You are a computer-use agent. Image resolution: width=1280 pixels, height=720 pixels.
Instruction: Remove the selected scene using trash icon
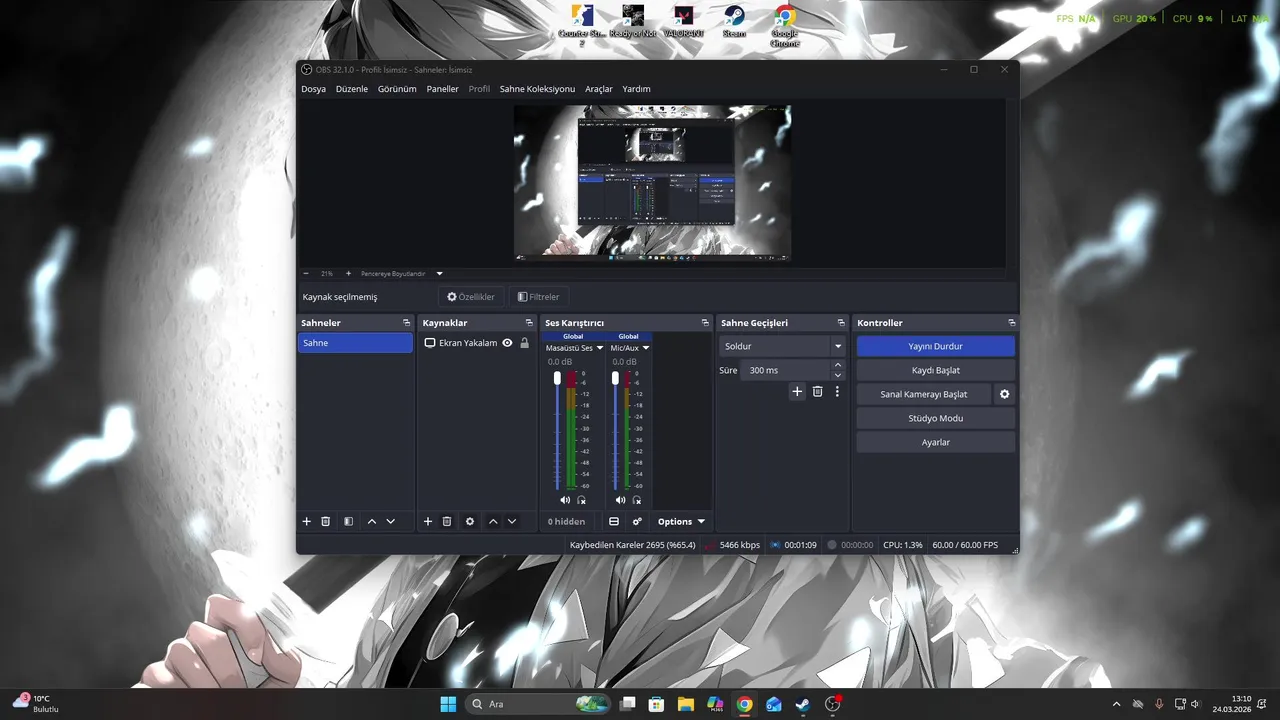point(325,522)
